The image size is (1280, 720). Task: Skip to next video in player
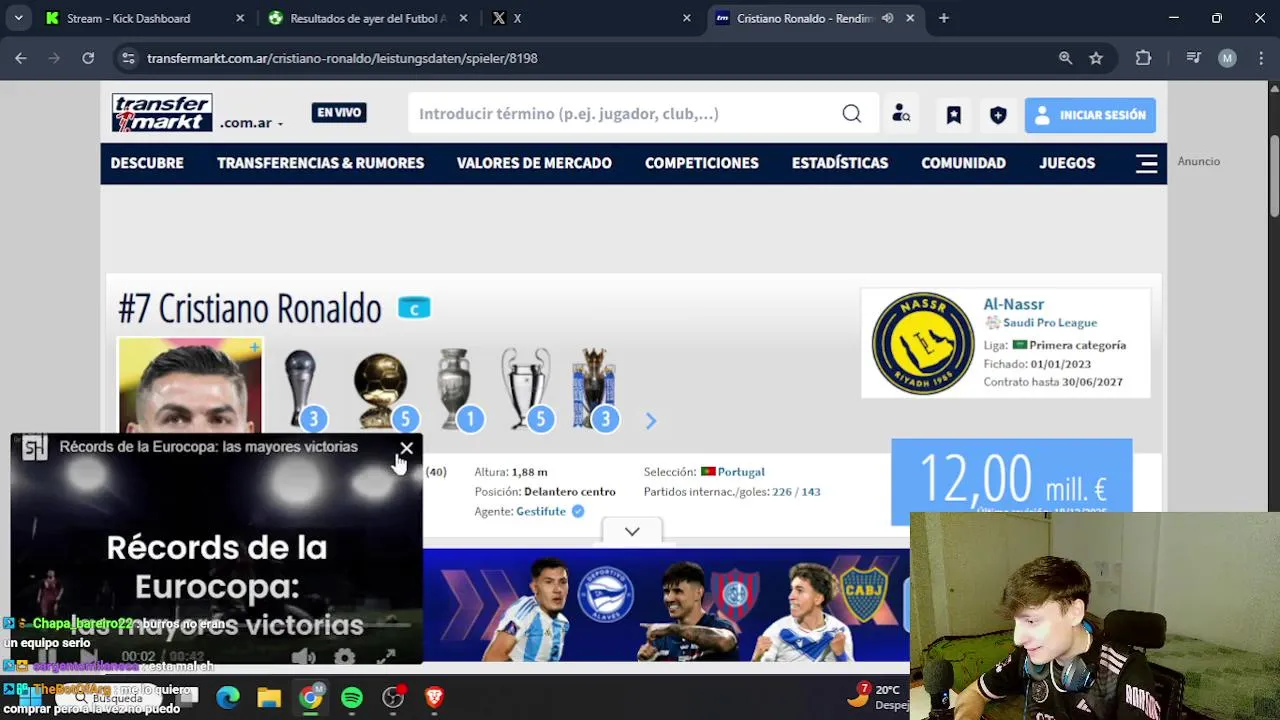(x=88, y=657)
